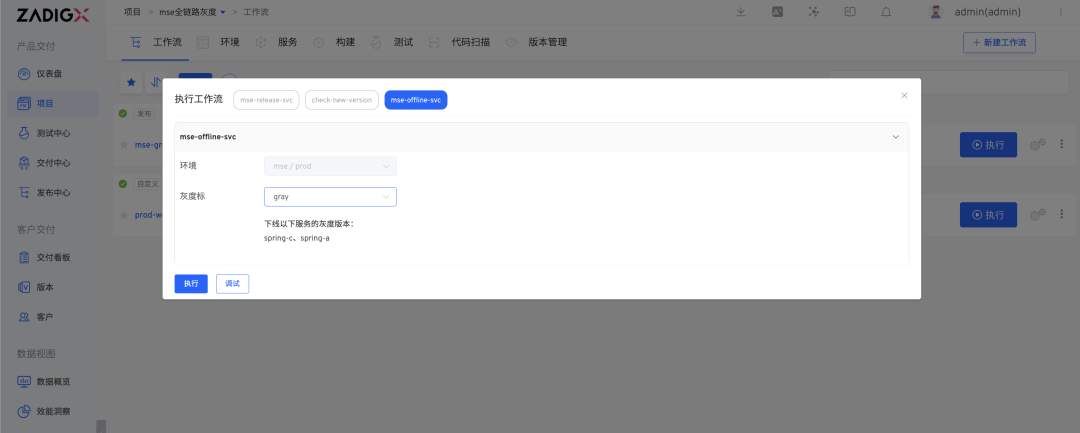This screenshot has height=433, width=1080.
Task: Click the 项目 breadcrumb link
Action: pos(132,12)
